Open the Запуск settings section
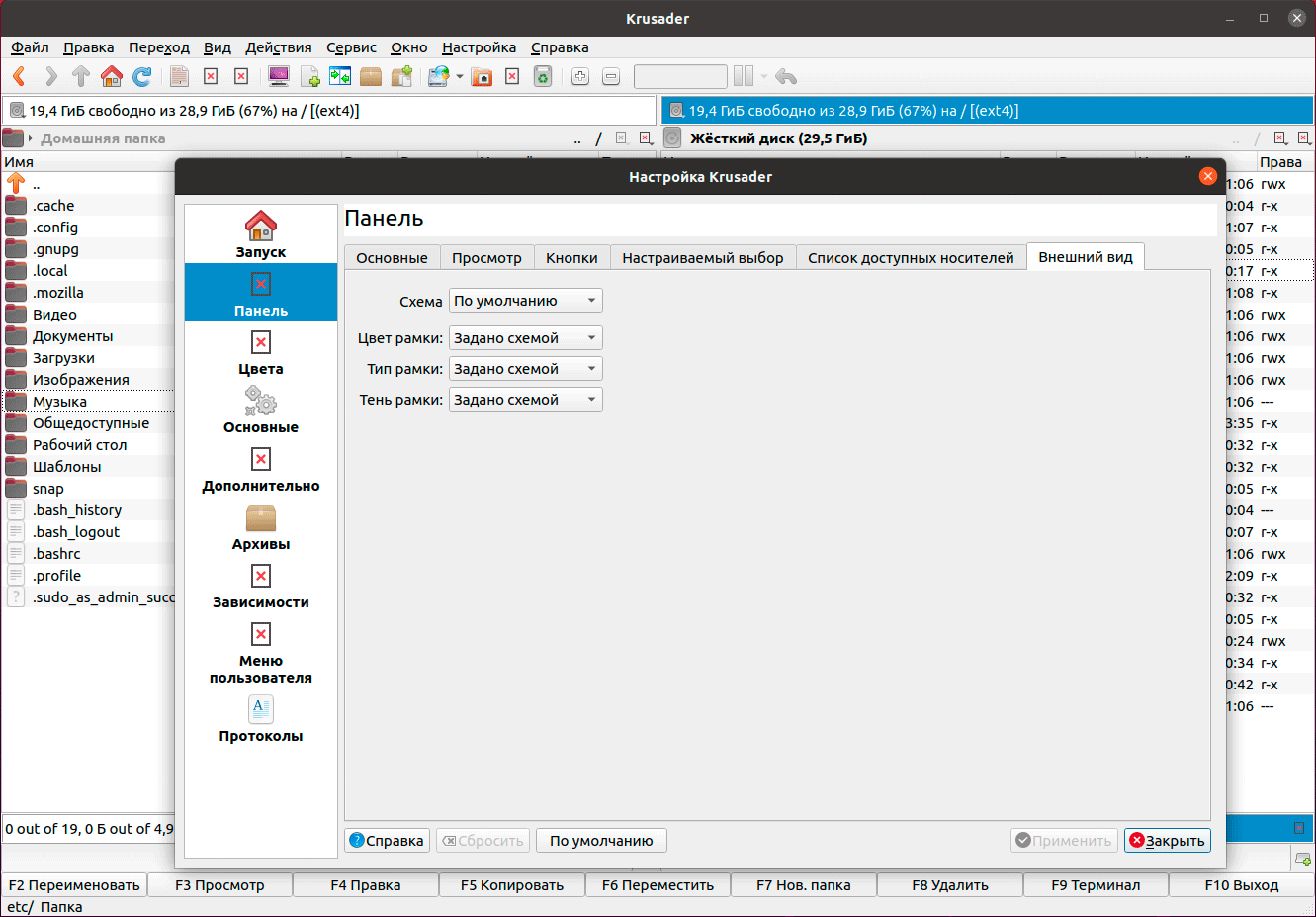The height and width of the screenshot is (917, 1316). pyautogui.click(x=261, y=234)
